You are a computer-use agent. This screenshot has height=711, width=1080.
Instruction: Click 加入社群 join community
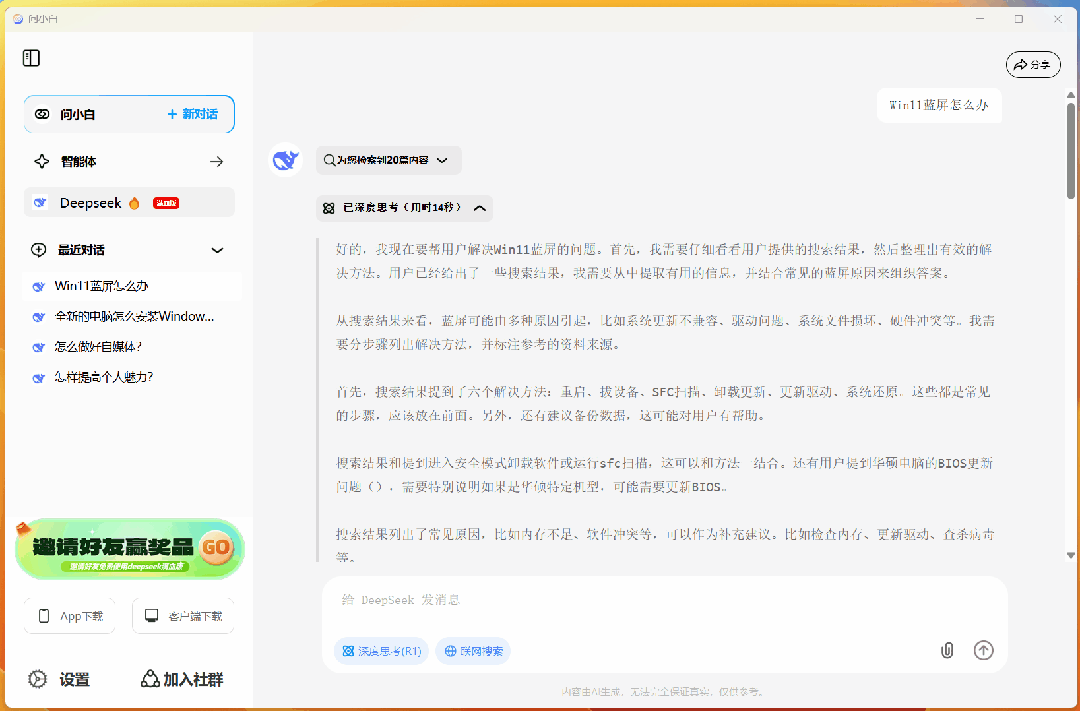click(x=182, y=679)
